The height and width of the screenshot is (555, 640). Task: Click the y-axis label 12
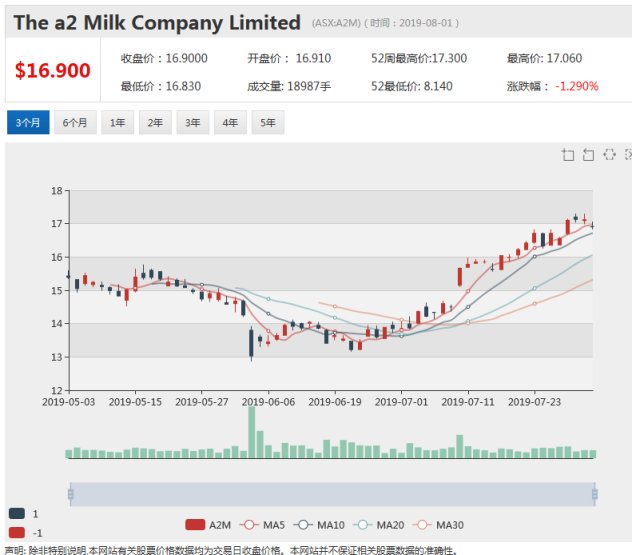[57, 391]
